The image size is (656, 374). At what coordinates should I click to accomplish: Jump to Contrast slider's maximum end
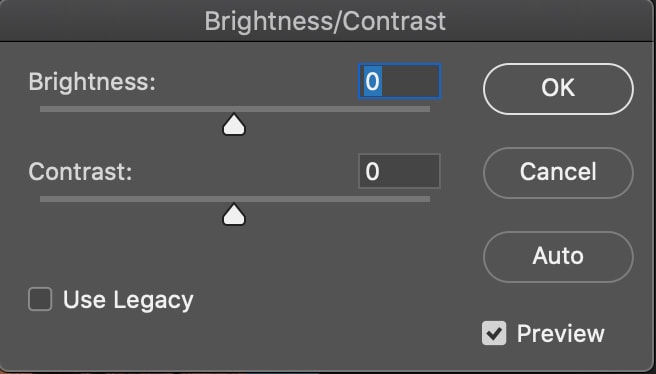[428, 199]
